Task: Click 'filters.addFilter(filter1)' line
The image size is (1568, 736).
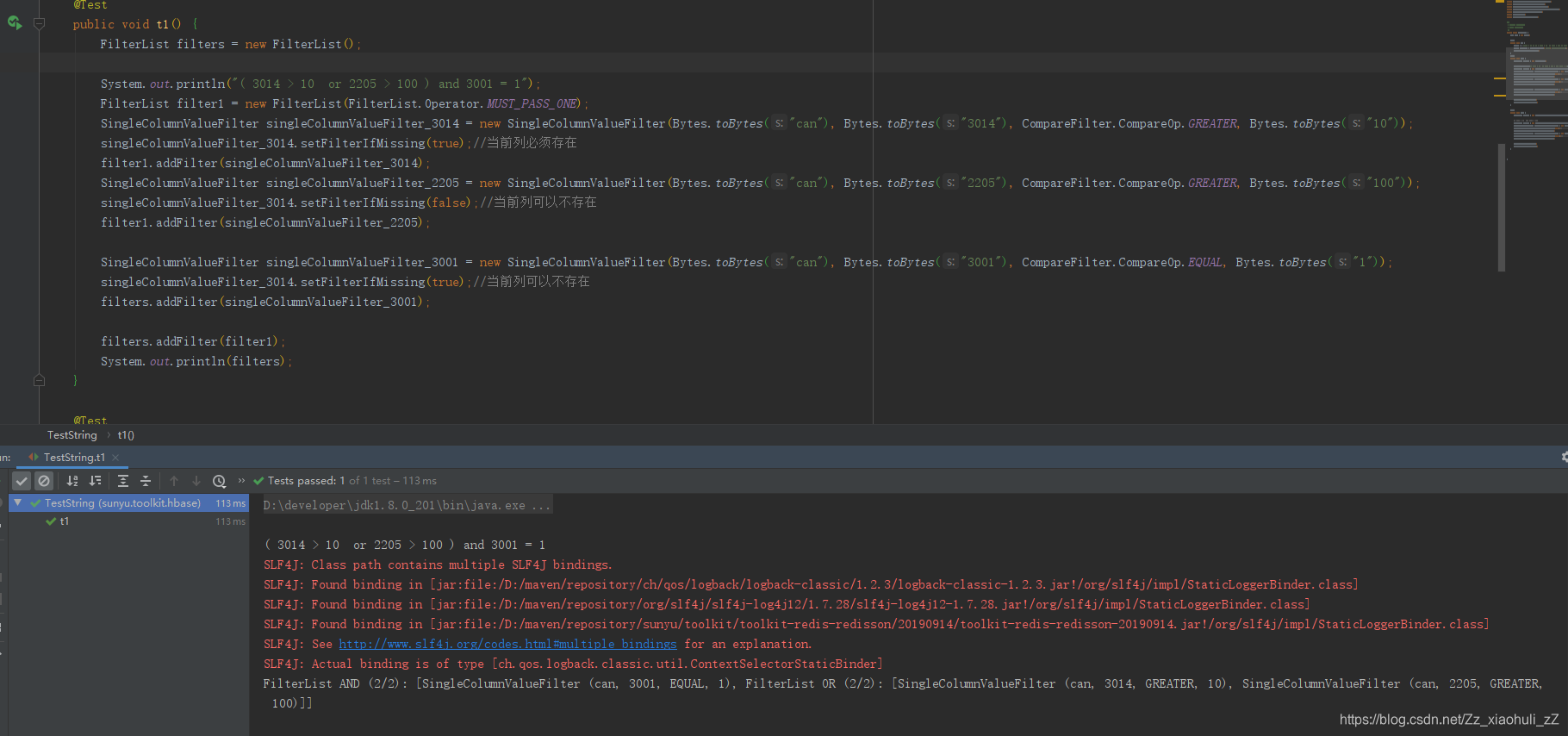Action: [x=192, y=341]
